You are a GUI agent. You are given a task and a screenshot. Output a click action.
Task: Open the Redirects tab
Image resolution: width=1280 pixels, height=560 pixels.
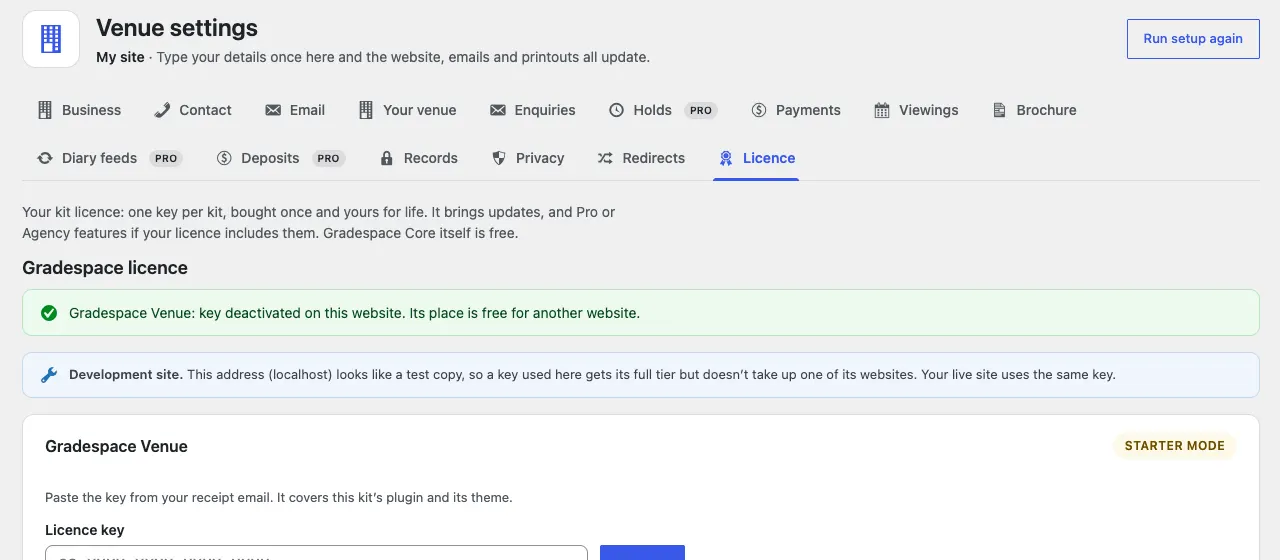(x=641, y=158)
